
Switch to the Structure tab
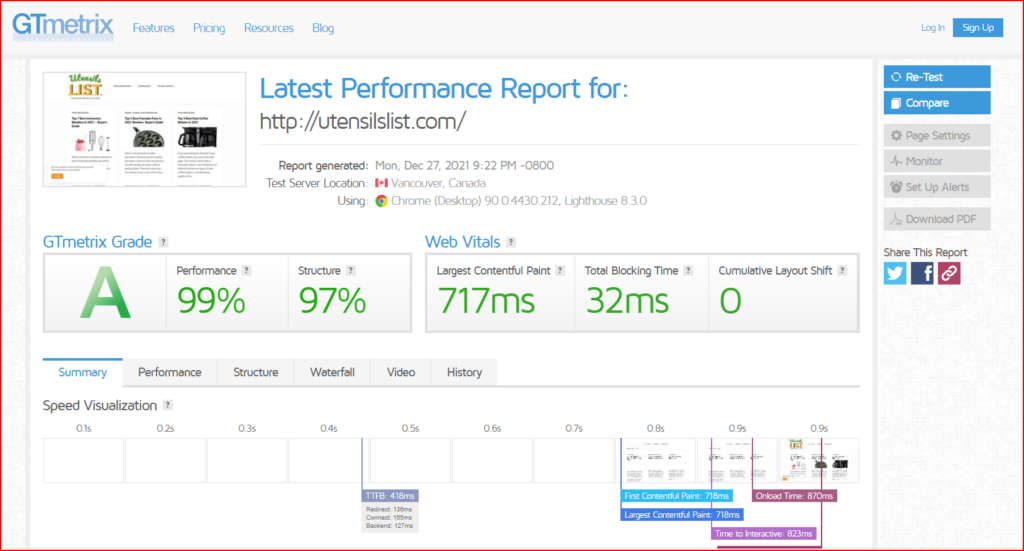(x=255, y=372)
